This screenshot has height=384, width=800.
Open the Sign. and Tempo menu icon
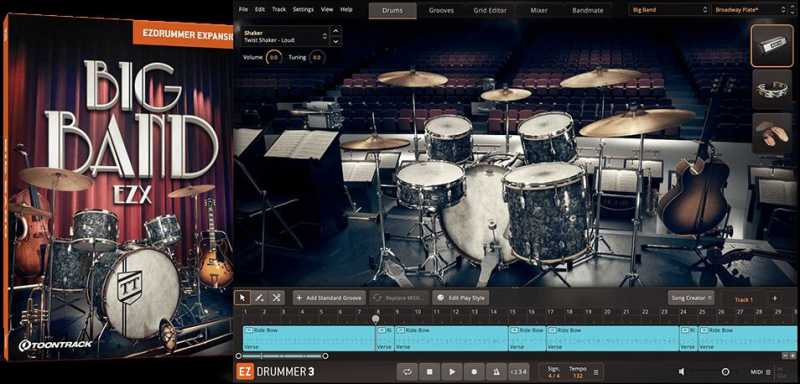[595, 372]
